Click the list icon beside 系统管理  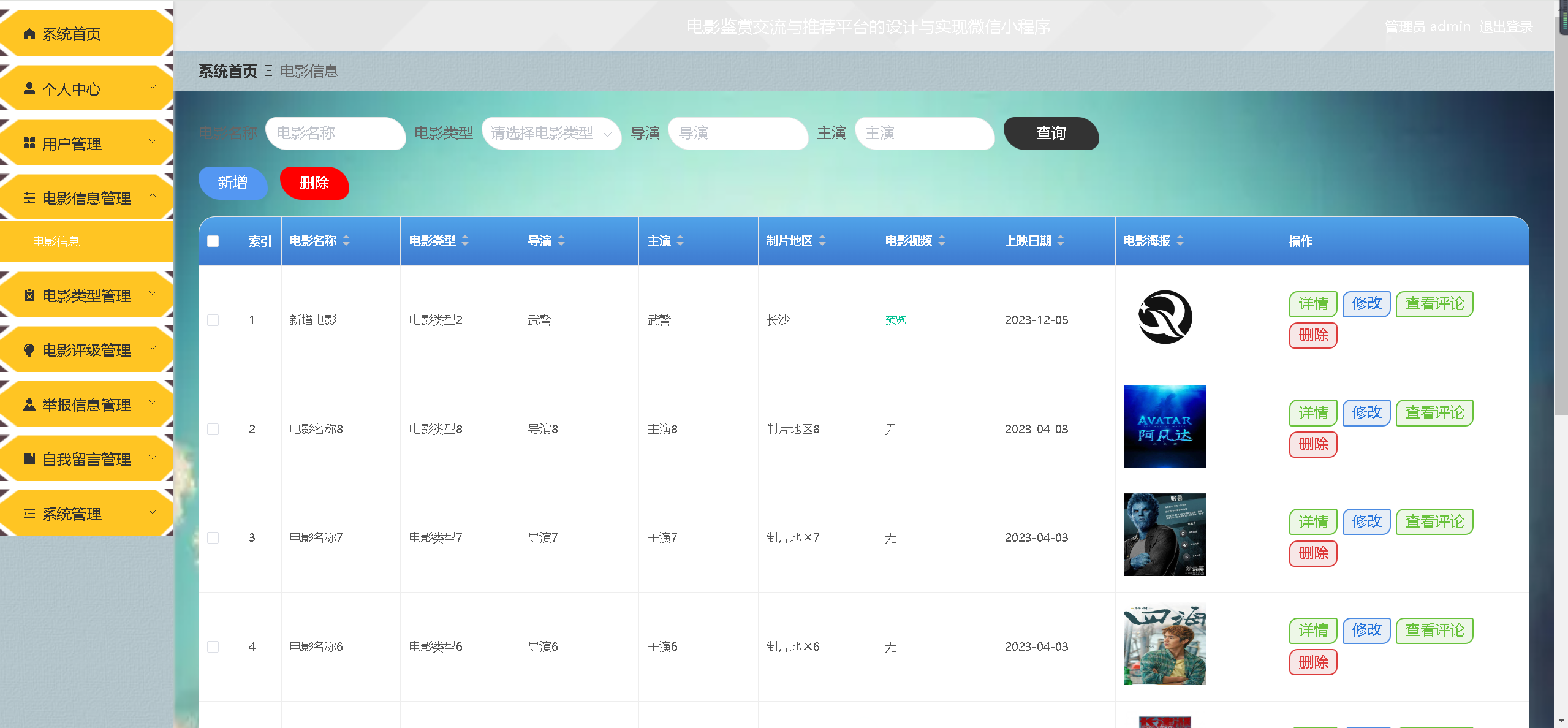click(29, 514)
